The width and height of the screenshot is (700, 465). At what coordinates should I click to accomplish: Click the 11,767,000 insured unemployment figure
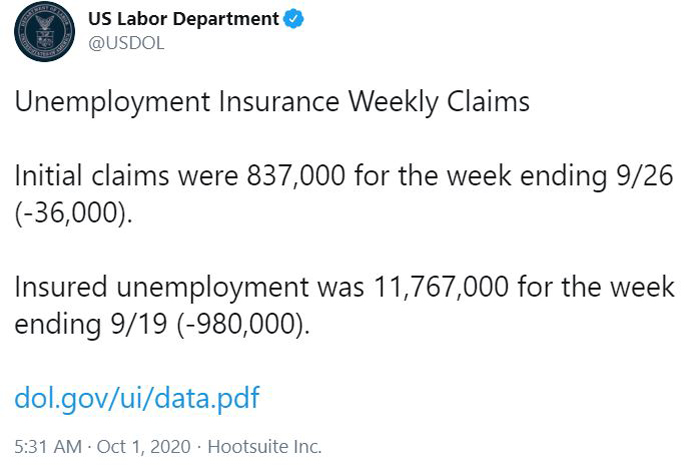(441, 286)
